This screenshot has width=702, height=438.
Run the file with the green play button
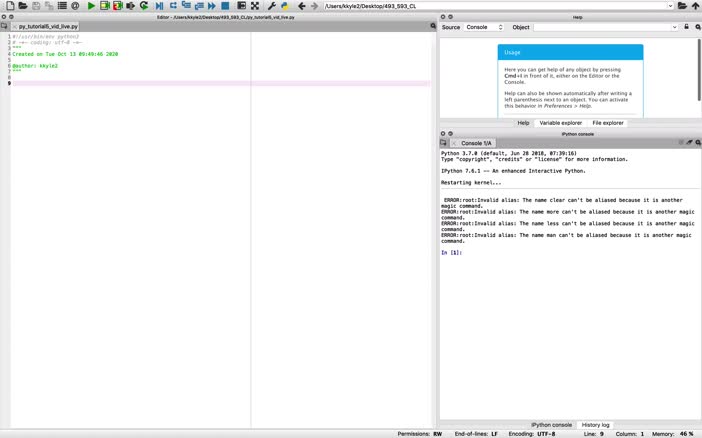(91, 6)
